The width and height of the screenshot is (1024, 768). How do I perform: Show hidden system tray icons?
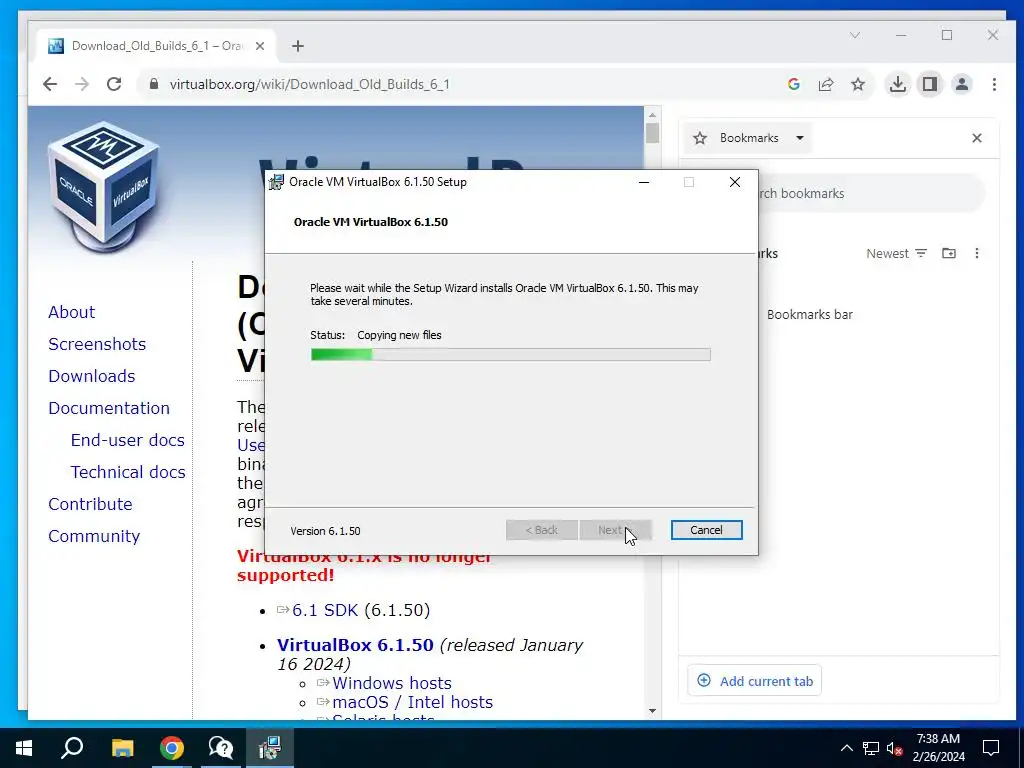846,748
